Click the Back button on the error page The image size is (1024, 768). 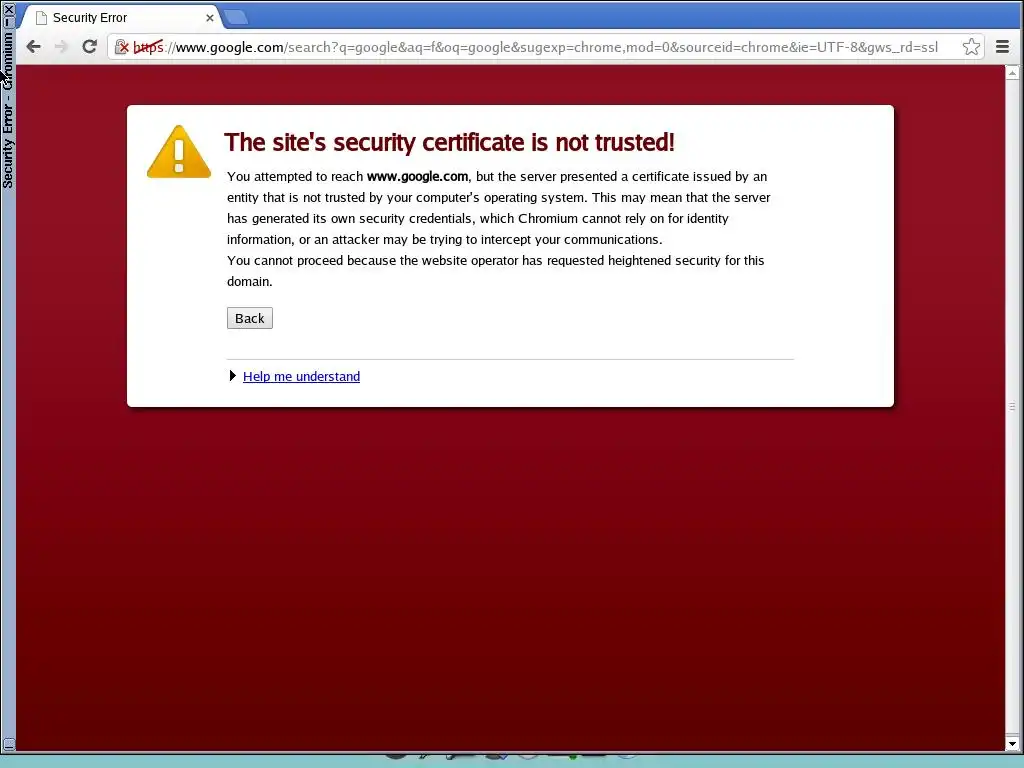pyautogui.click(x=249, y=318)
